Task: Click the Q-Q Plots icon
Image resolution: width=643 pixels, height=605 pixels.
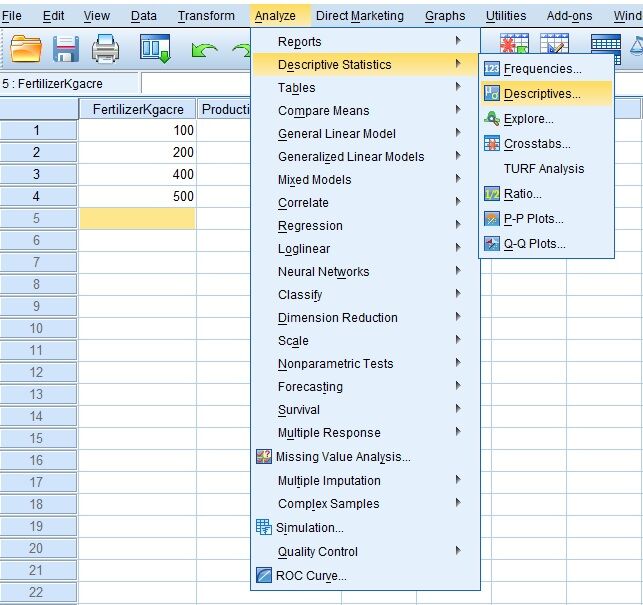Action: click(x=492, y=243)
